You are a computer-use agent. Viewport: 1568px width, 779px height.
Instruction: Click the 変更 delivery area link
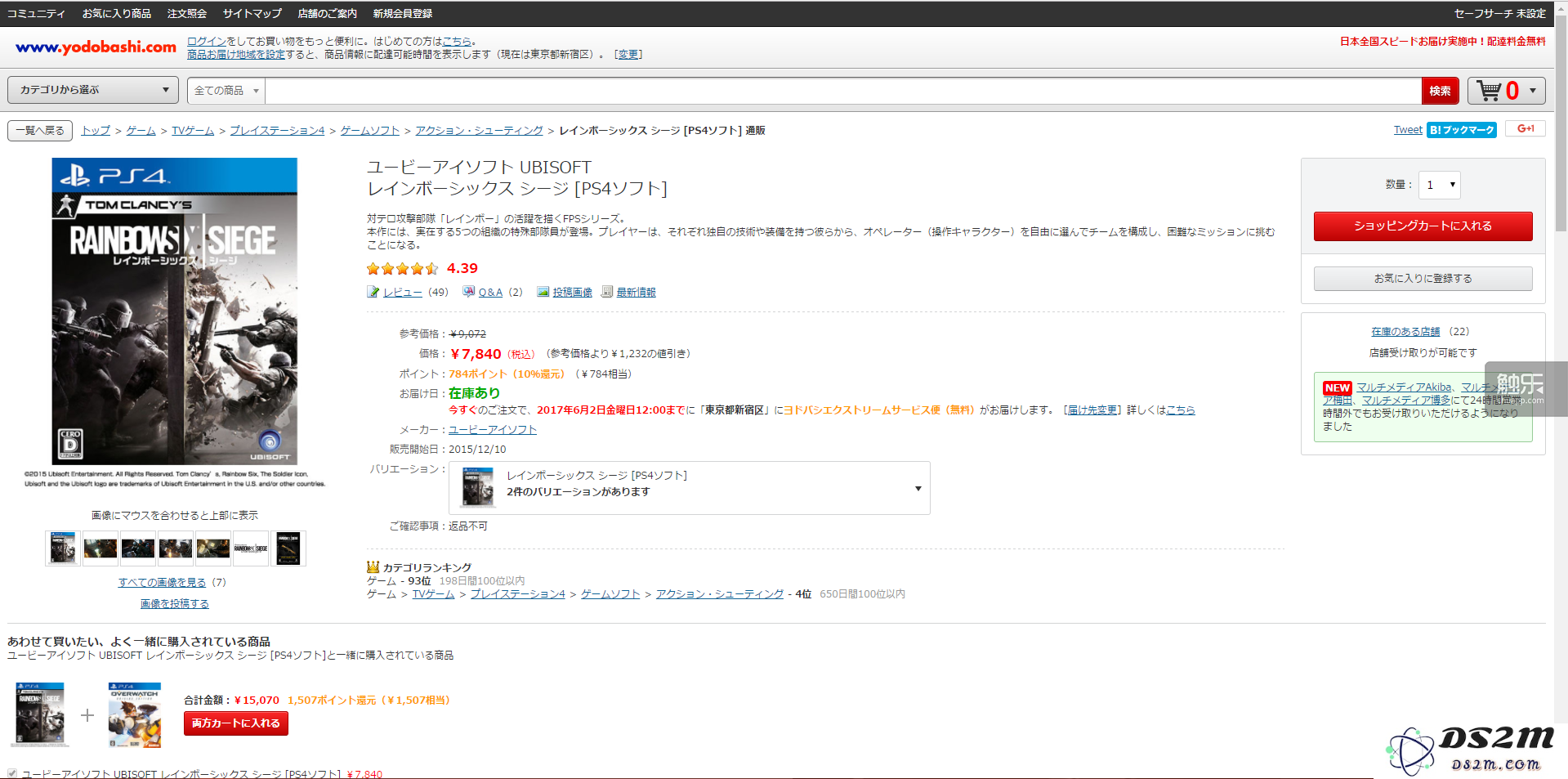pos(629,54)
